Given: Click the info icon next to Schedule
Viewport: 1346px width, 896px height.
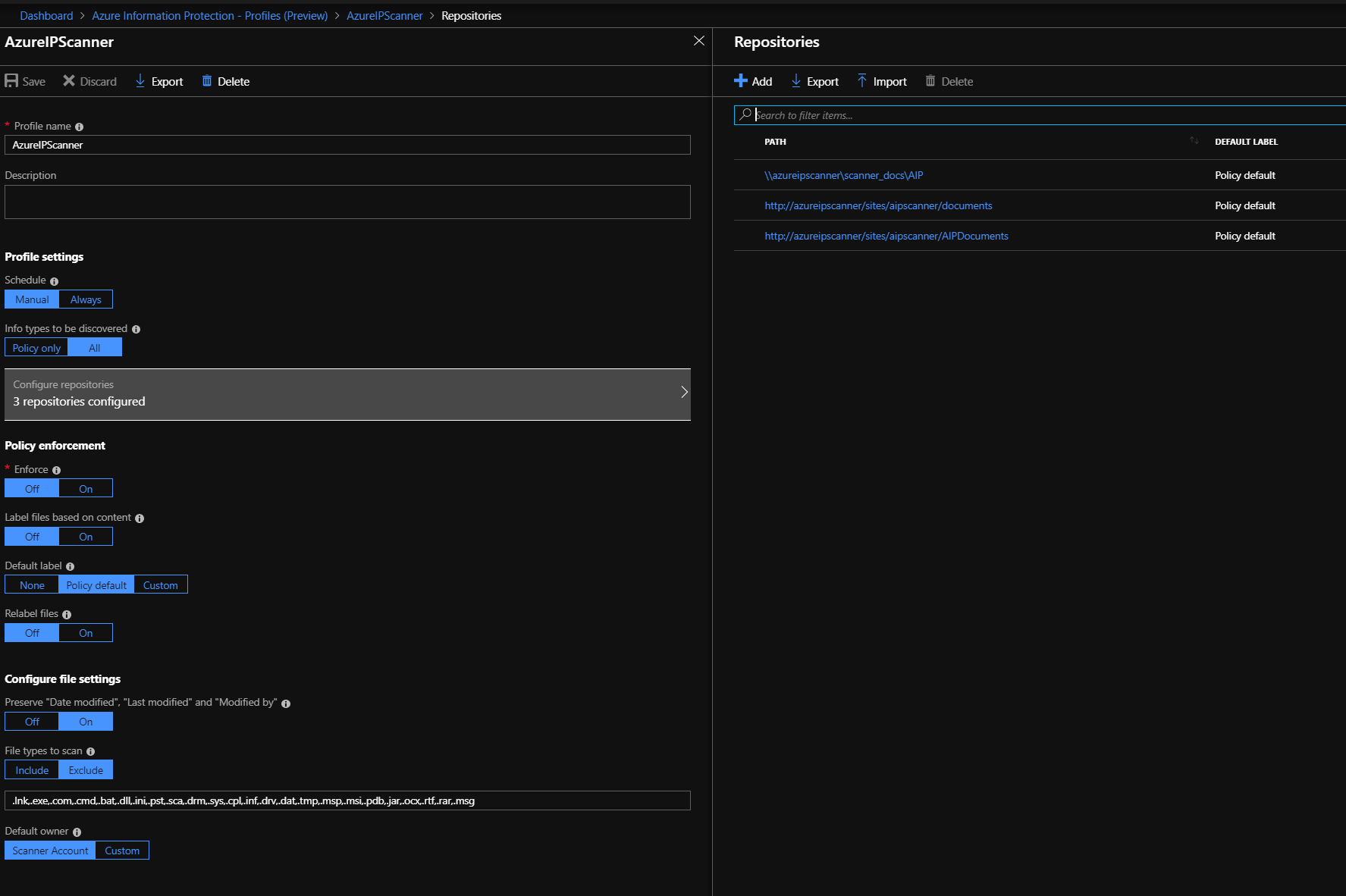Looking at the screenshot, I should 54,281.
